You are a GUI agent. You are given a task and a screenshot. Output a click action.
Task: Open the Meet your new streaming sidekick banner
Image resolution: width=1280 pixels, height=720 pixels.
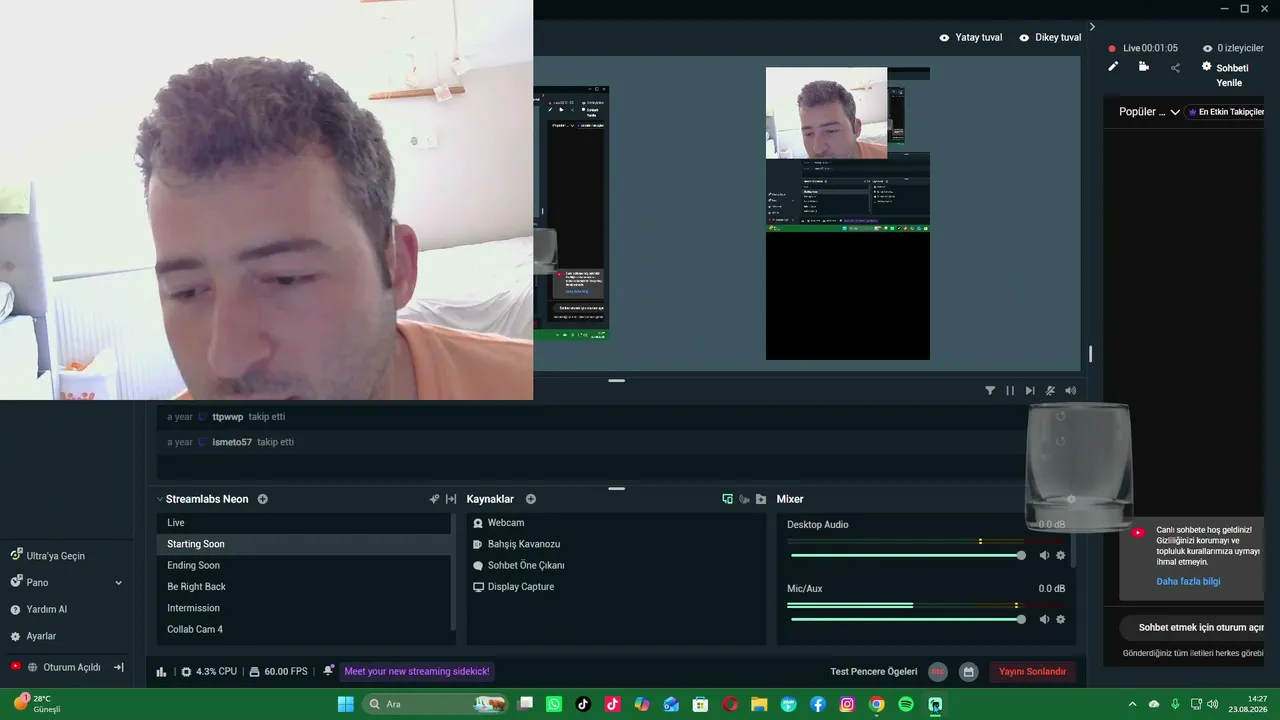417,672
